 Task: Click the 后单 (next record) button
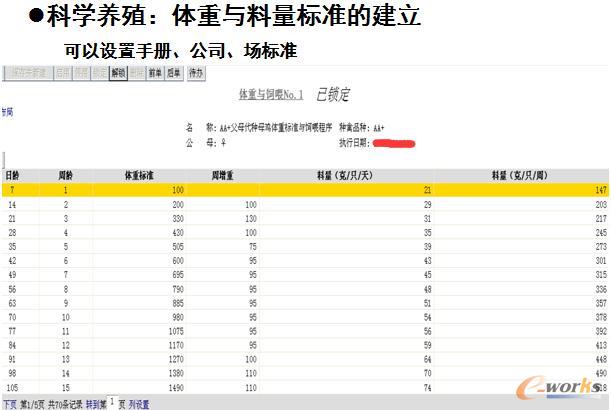coord(174,73)
